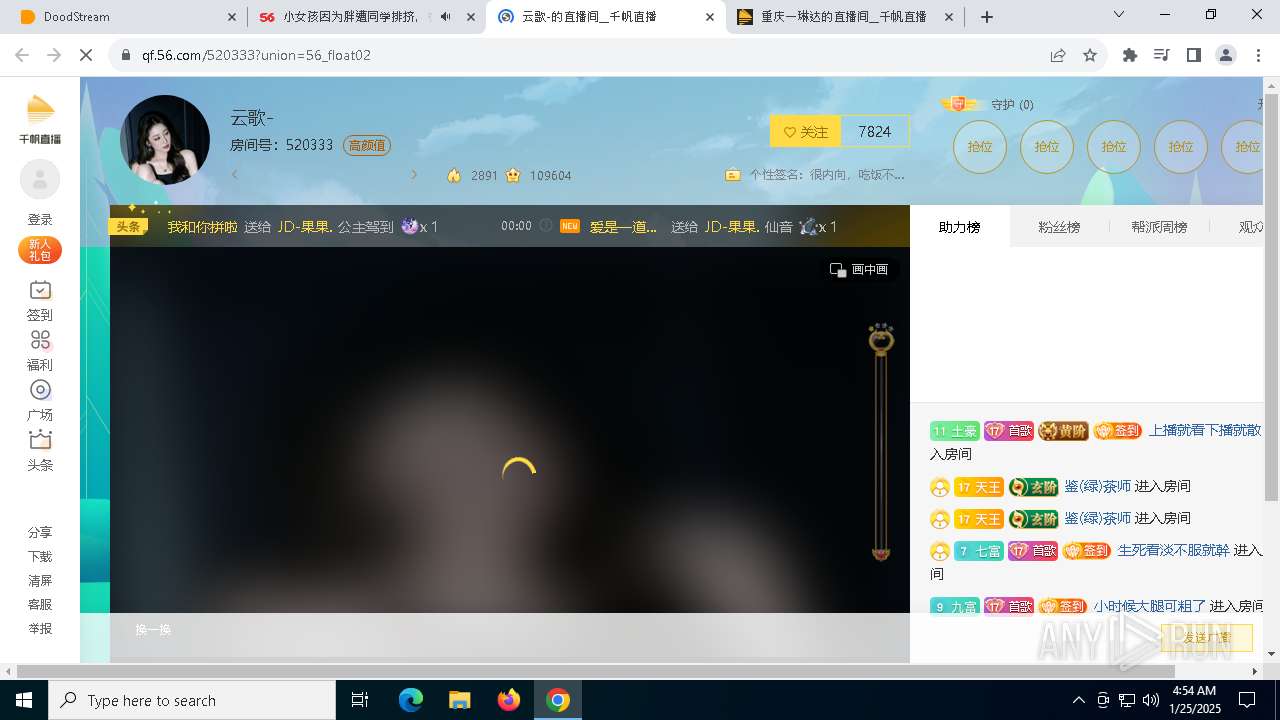The width and height of the screenshot is (1280, 720).
Task: Switch to 帮派周榜 tab
Action: (1159, 227)
